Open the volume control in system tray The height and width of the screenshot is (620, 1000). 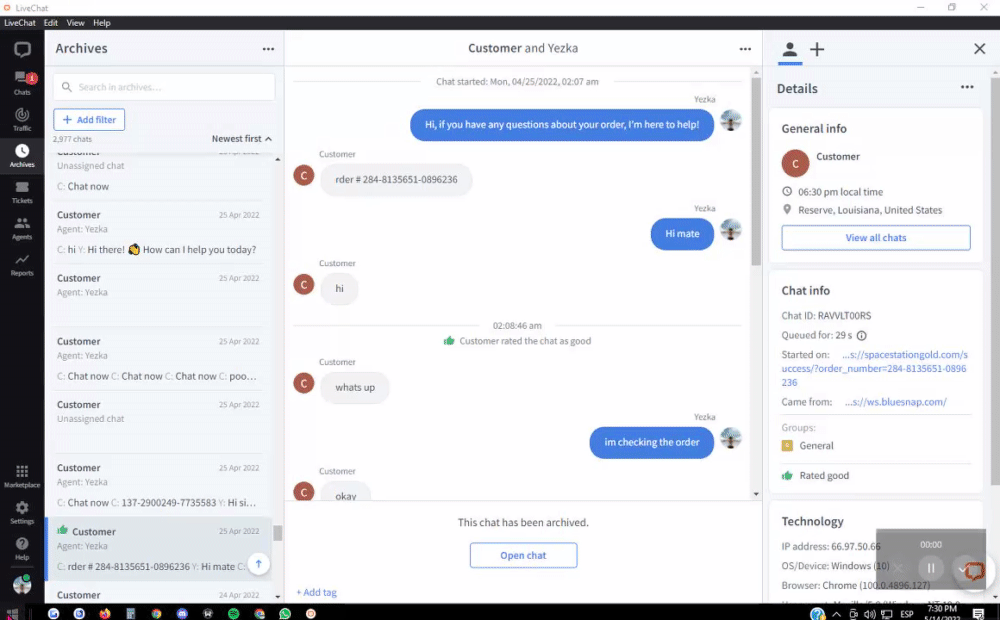[x=869, y=614]
